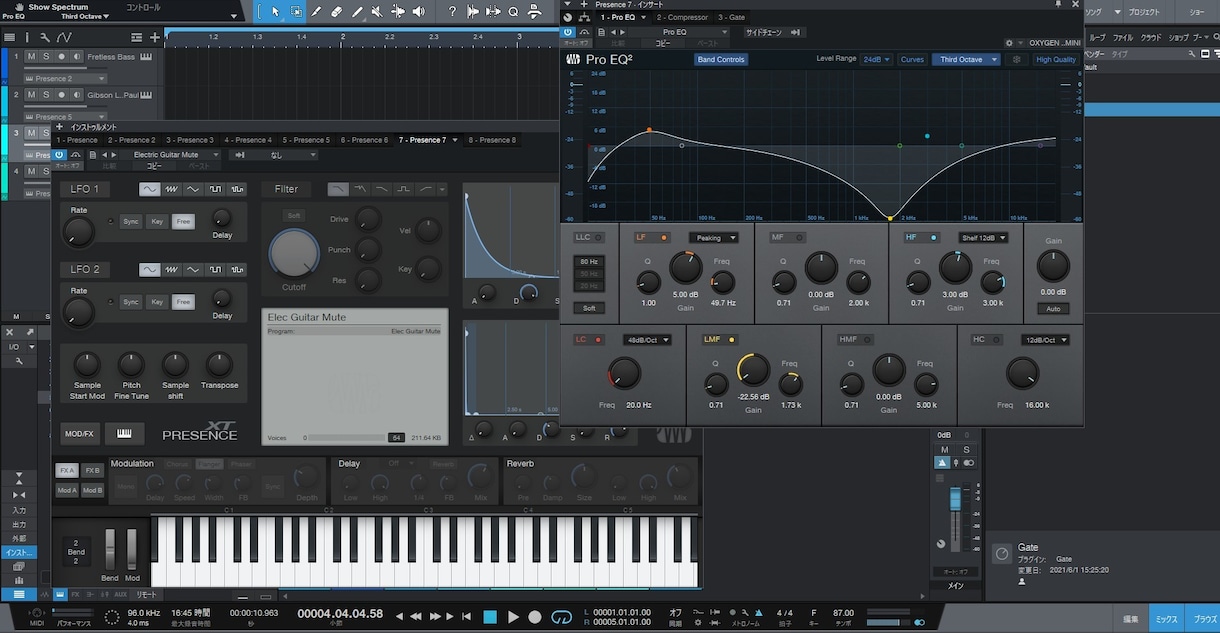This screenshot has width=1220, height=633.
Task: Click the Curves button in Pro EQ
Action: point(912,60)
